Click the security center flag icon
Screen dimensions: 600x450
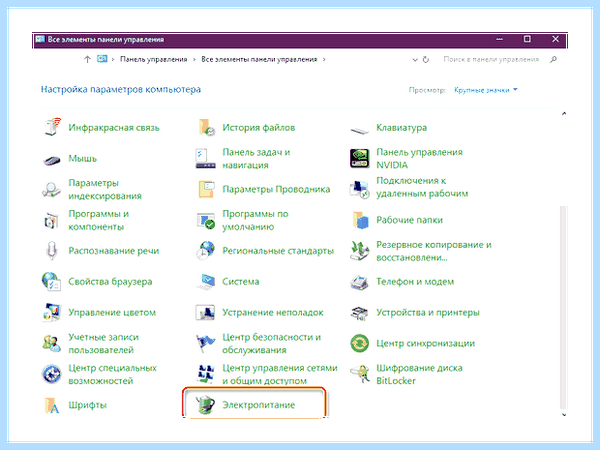(206, 343)
